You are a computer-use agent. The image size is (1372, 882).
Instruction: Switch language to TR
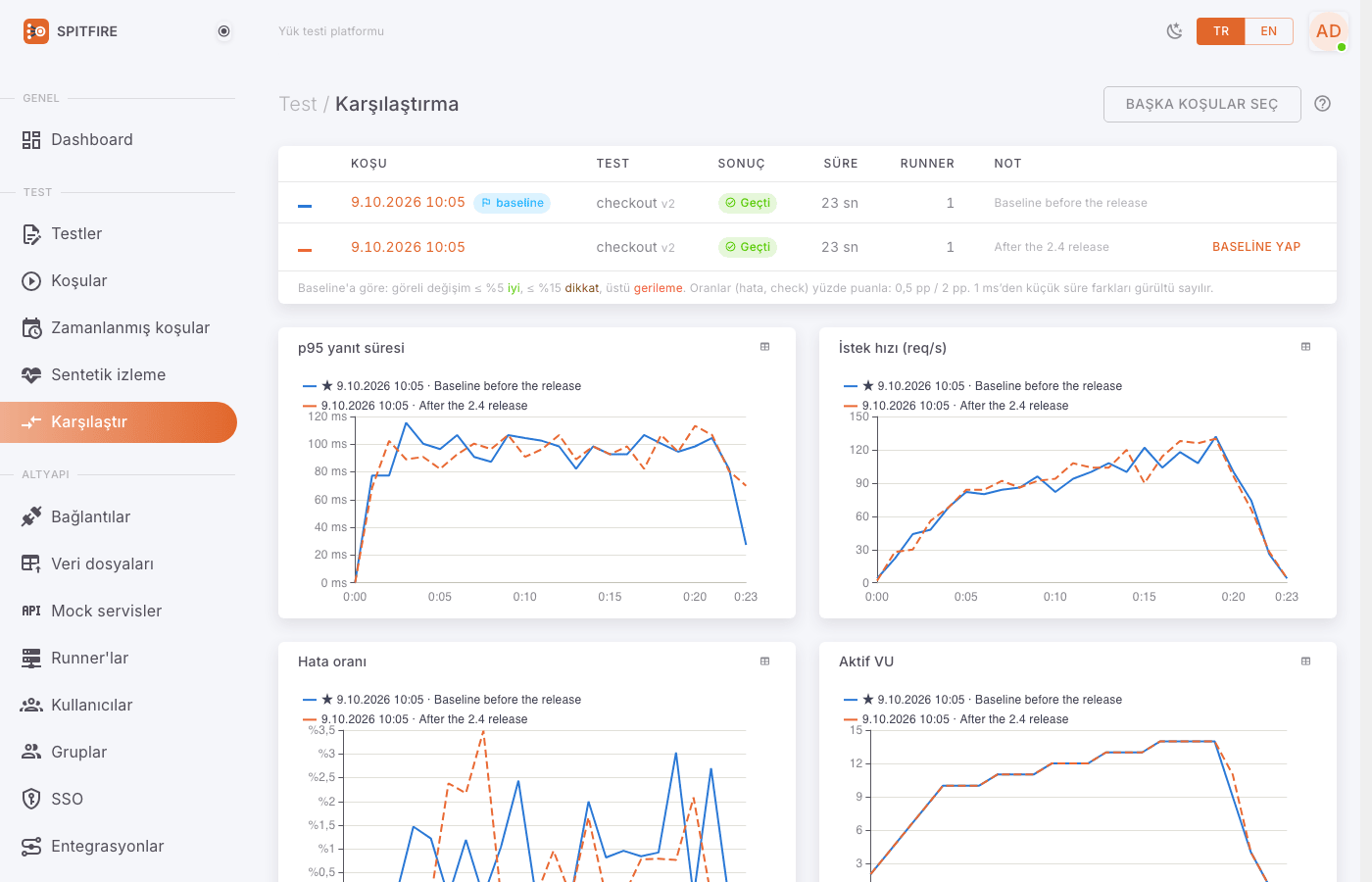pyautogui.click(x=1221, y=31)
